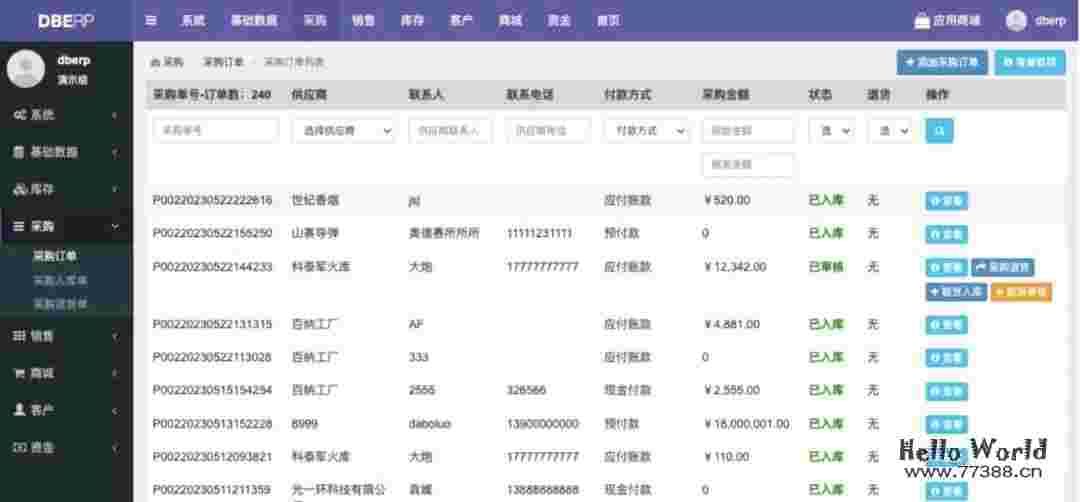
Task: View order P00220230522222616 details button
Action: pyautogui.click(x=946, y=201)
